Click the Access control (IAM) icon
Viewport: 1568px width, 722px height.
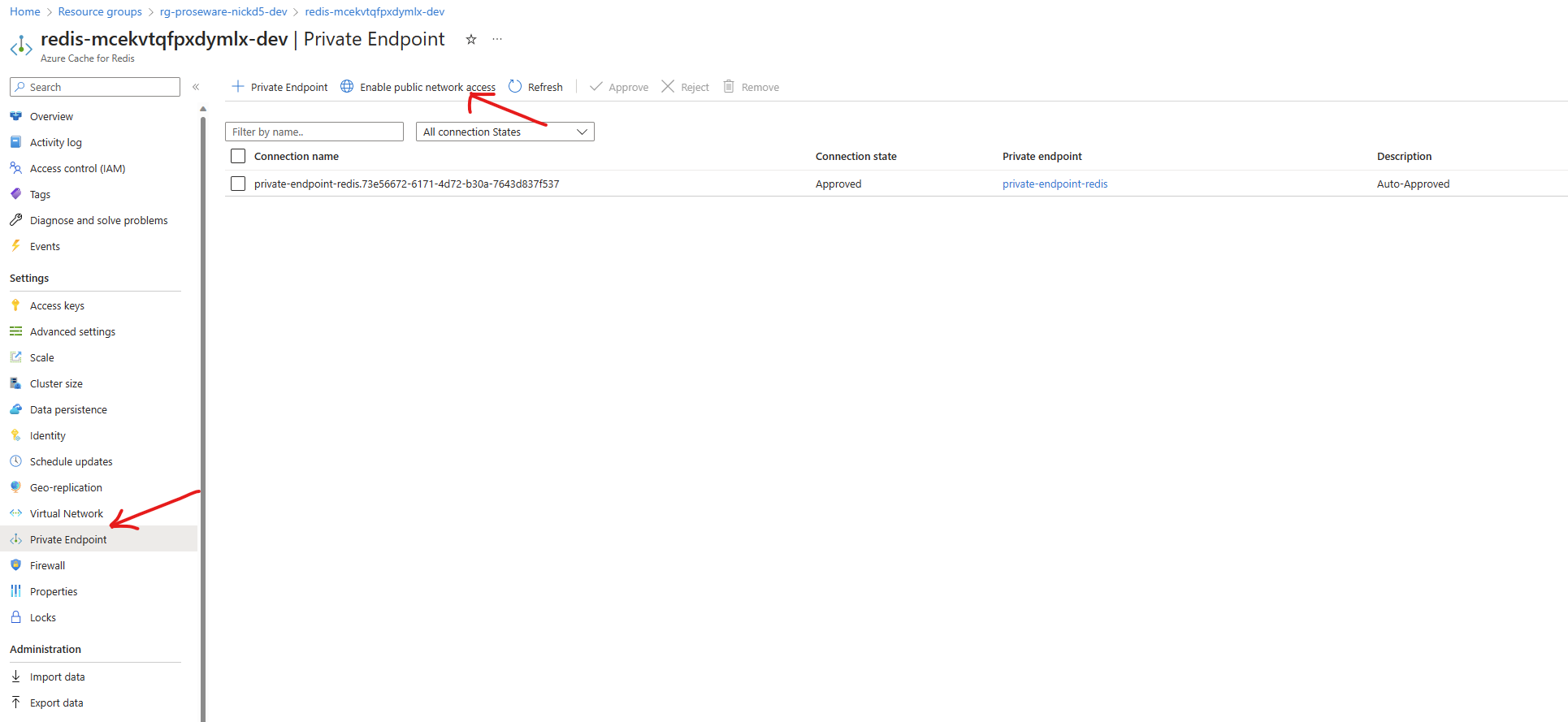point(15,168)
